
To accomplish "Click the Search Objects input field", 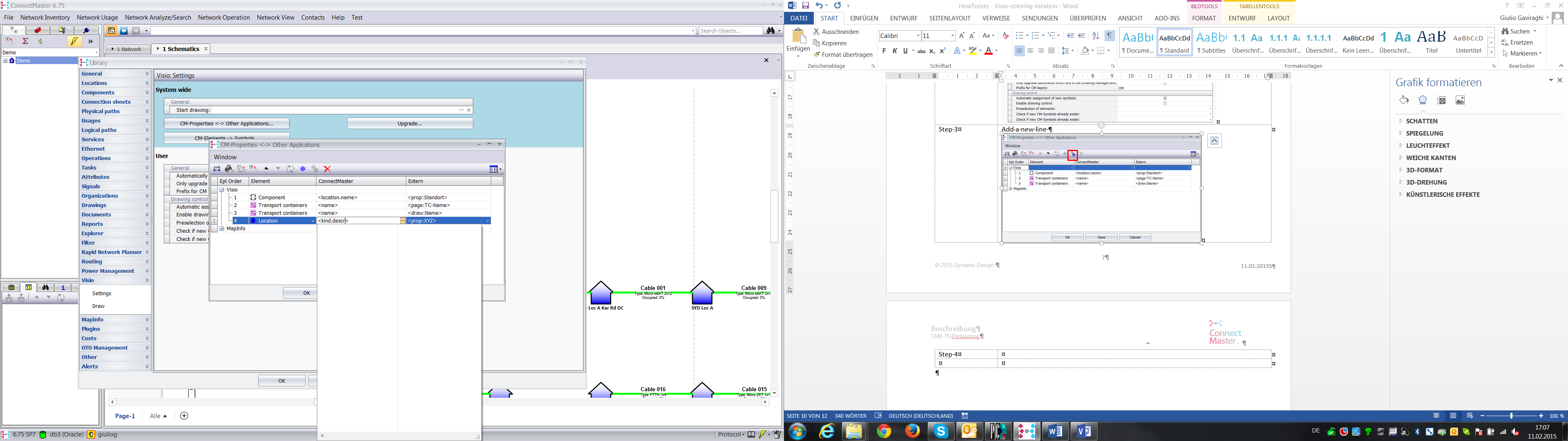I will [731, 31].
